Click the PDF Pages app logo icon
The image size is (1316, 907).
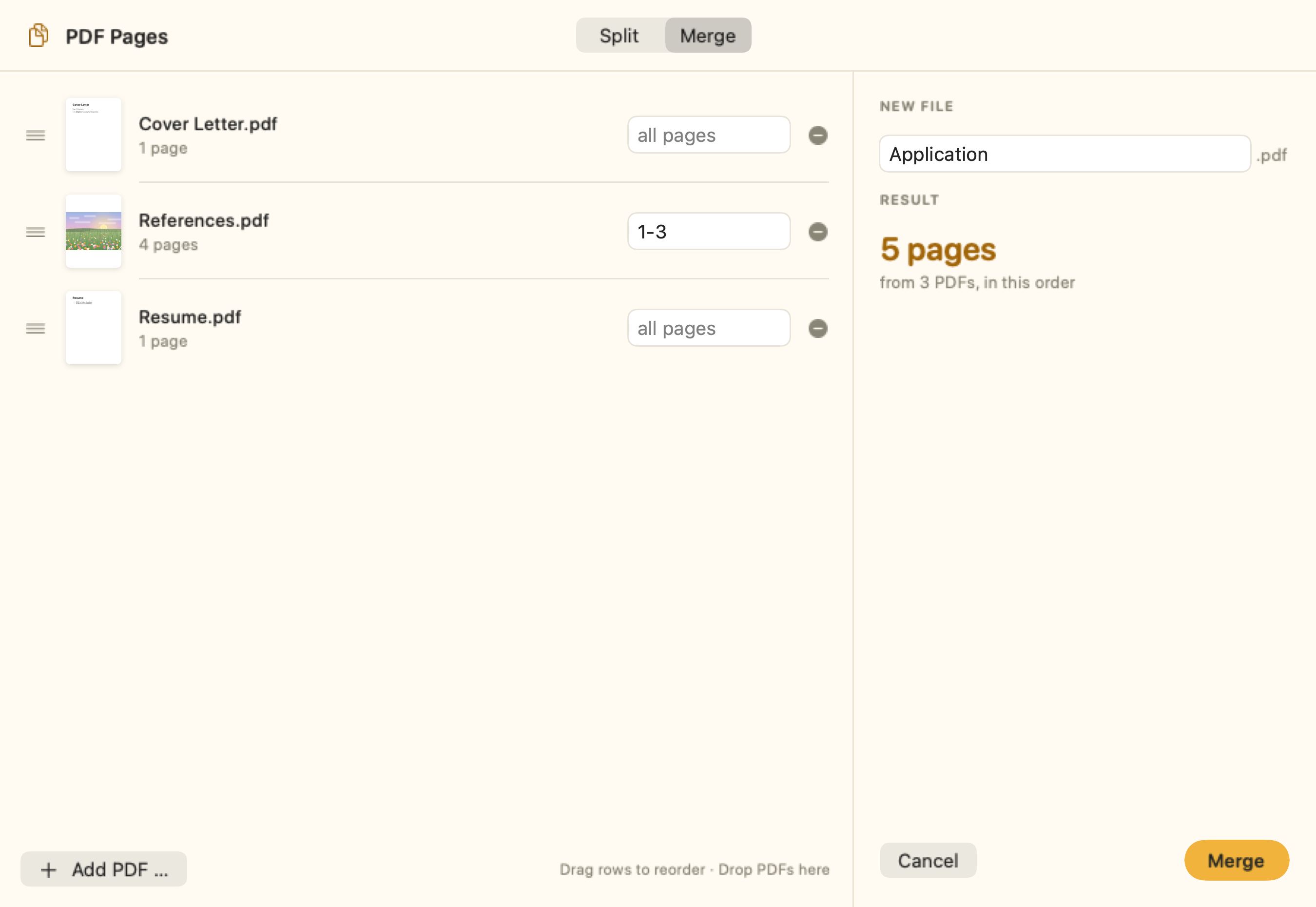(x=39, y=35)
